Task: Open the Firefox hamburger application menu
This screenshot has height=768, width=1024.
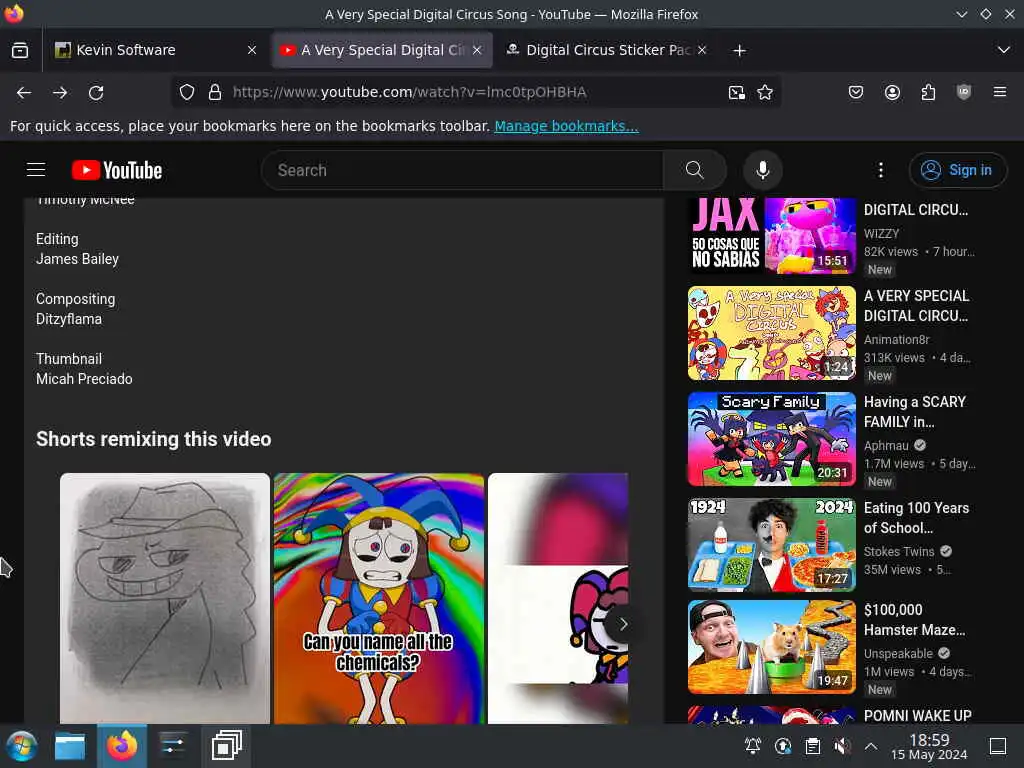Action: click(1000, 92)
